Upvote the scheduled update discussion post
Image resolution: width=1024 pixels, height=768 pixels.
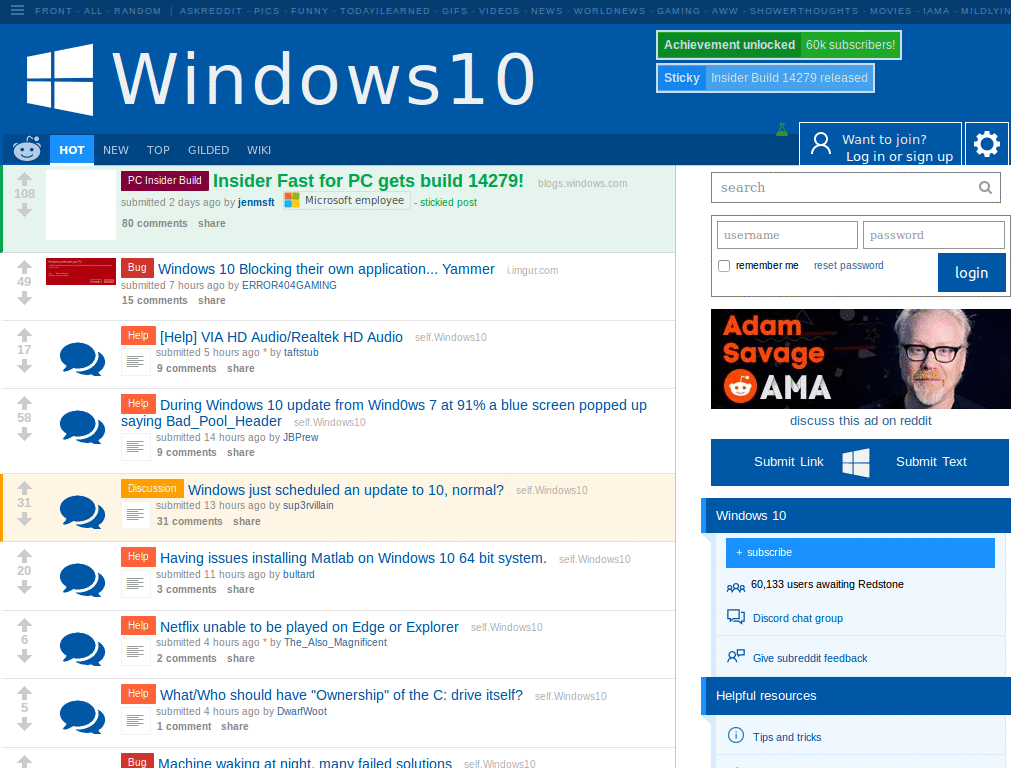point(24,487)
